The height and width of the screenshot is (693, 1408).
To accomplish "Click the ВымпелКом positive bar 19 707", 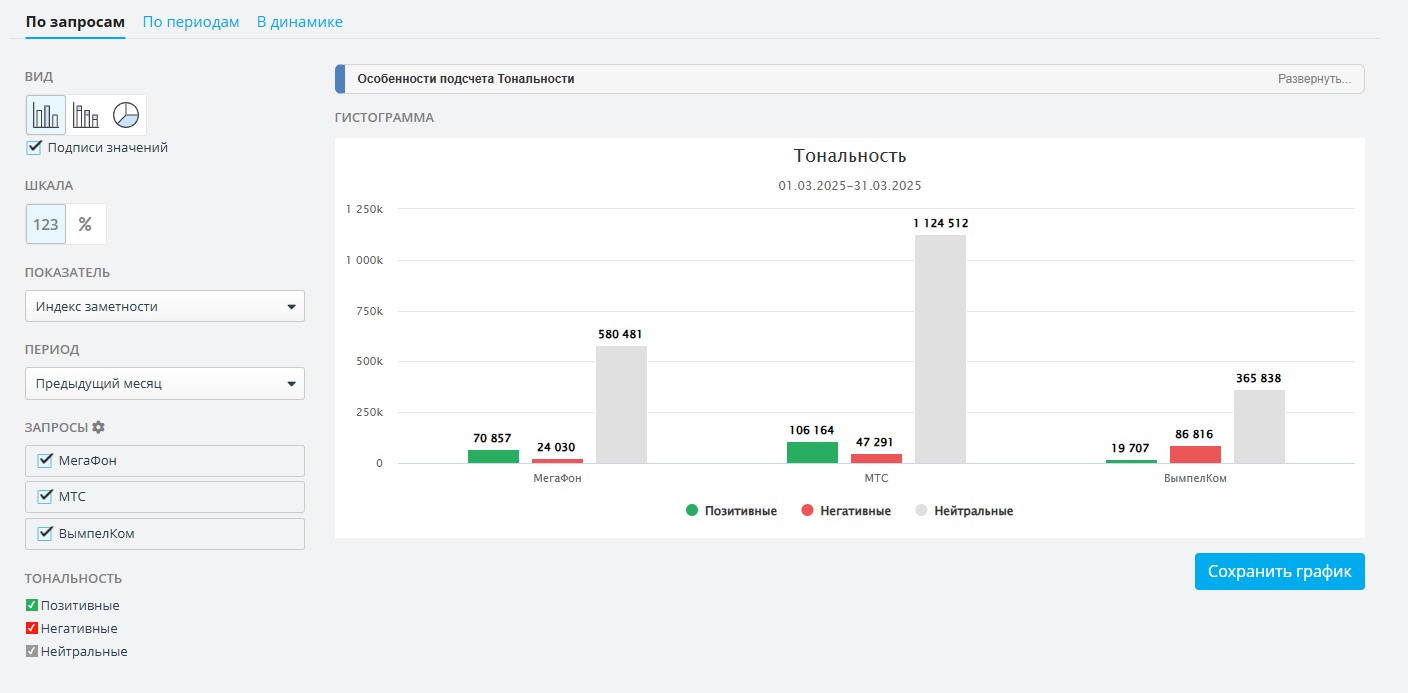I will 1131,461.
